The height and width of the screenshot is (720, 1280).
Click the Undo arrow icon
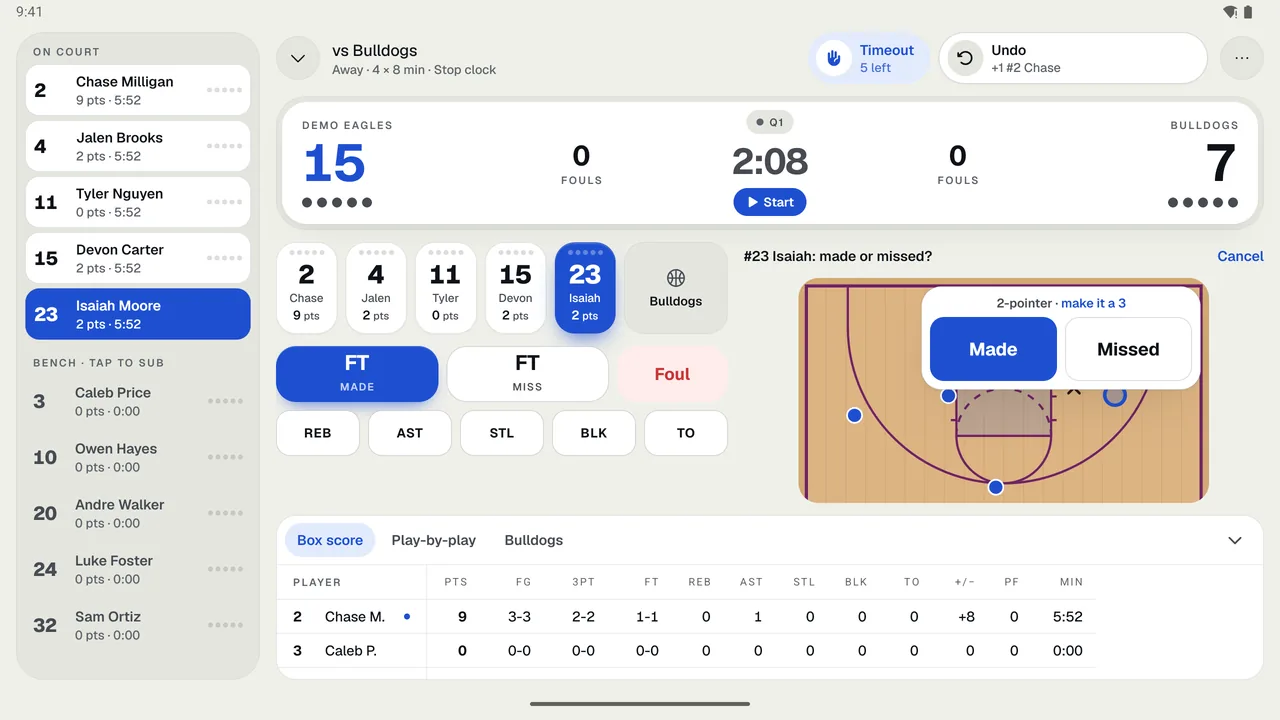[x=965, y=58]
